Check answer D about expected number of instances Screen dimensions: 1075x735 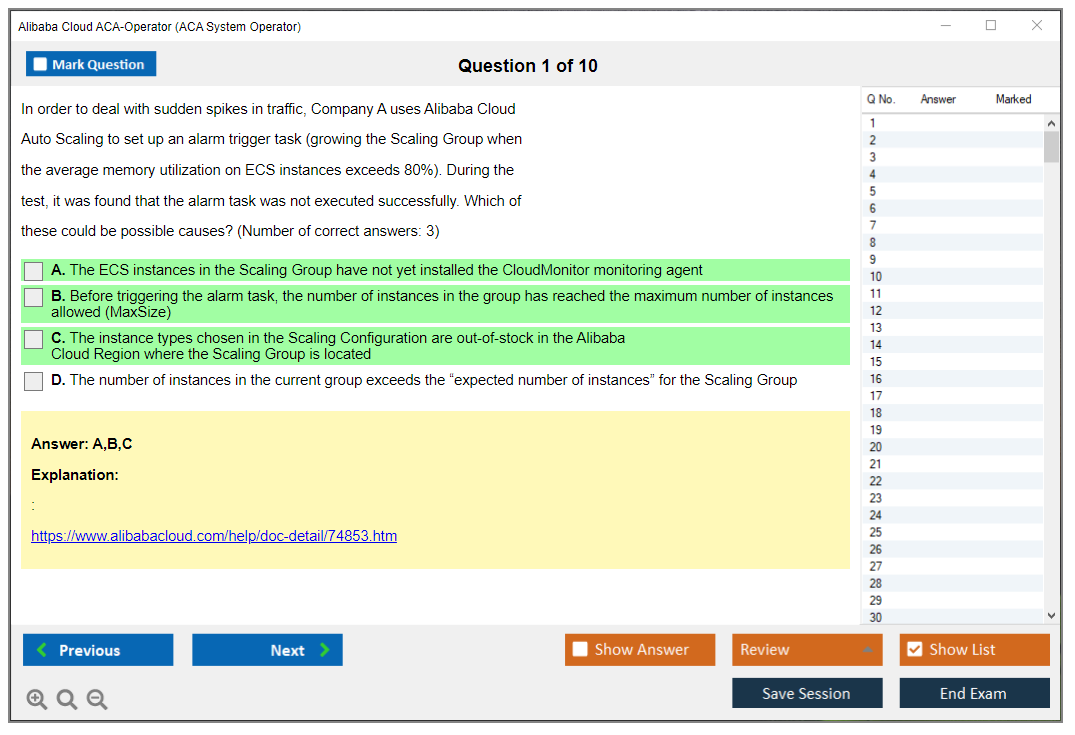(34, 381)
